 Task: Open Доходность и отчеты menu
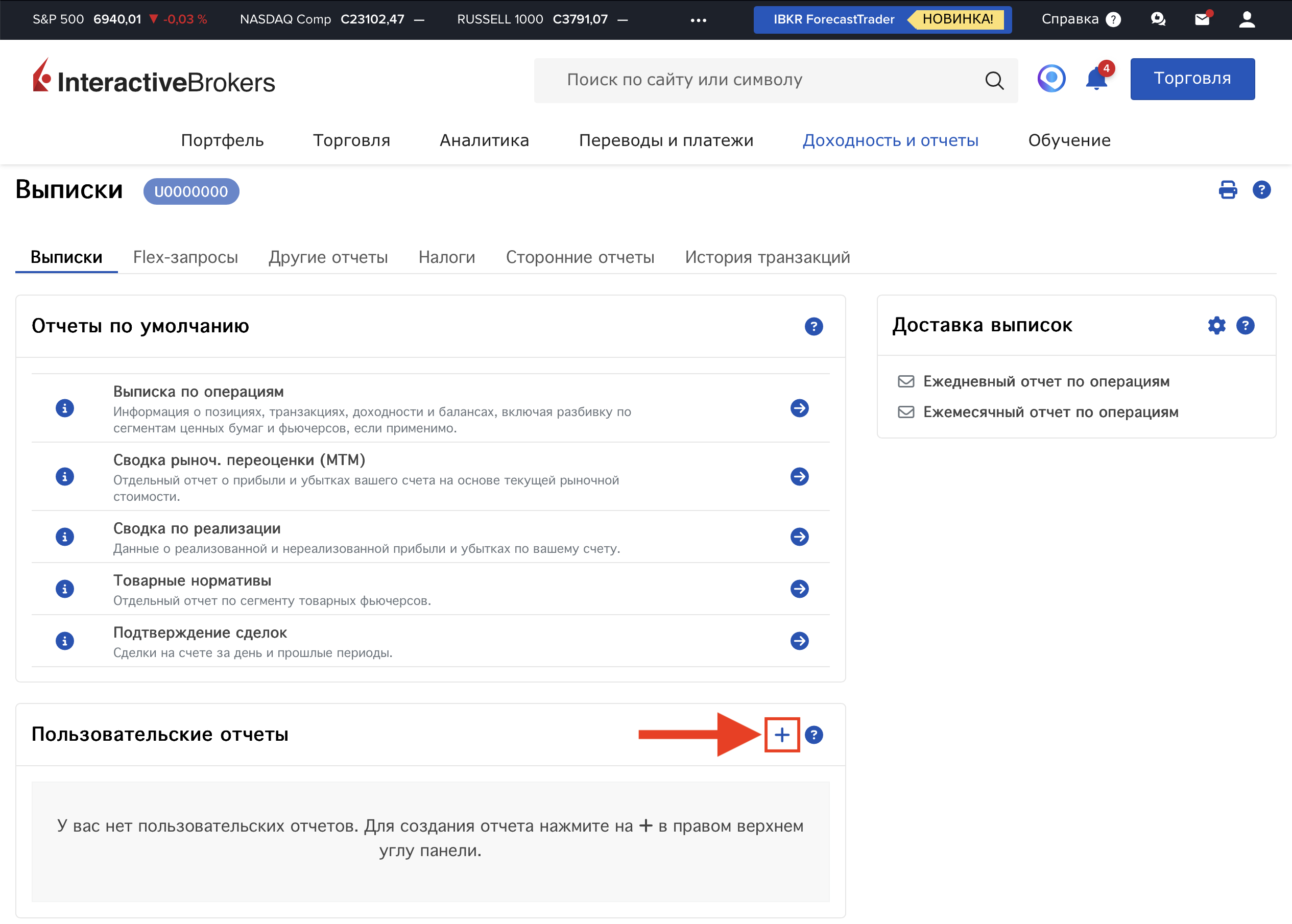(890, 140)
